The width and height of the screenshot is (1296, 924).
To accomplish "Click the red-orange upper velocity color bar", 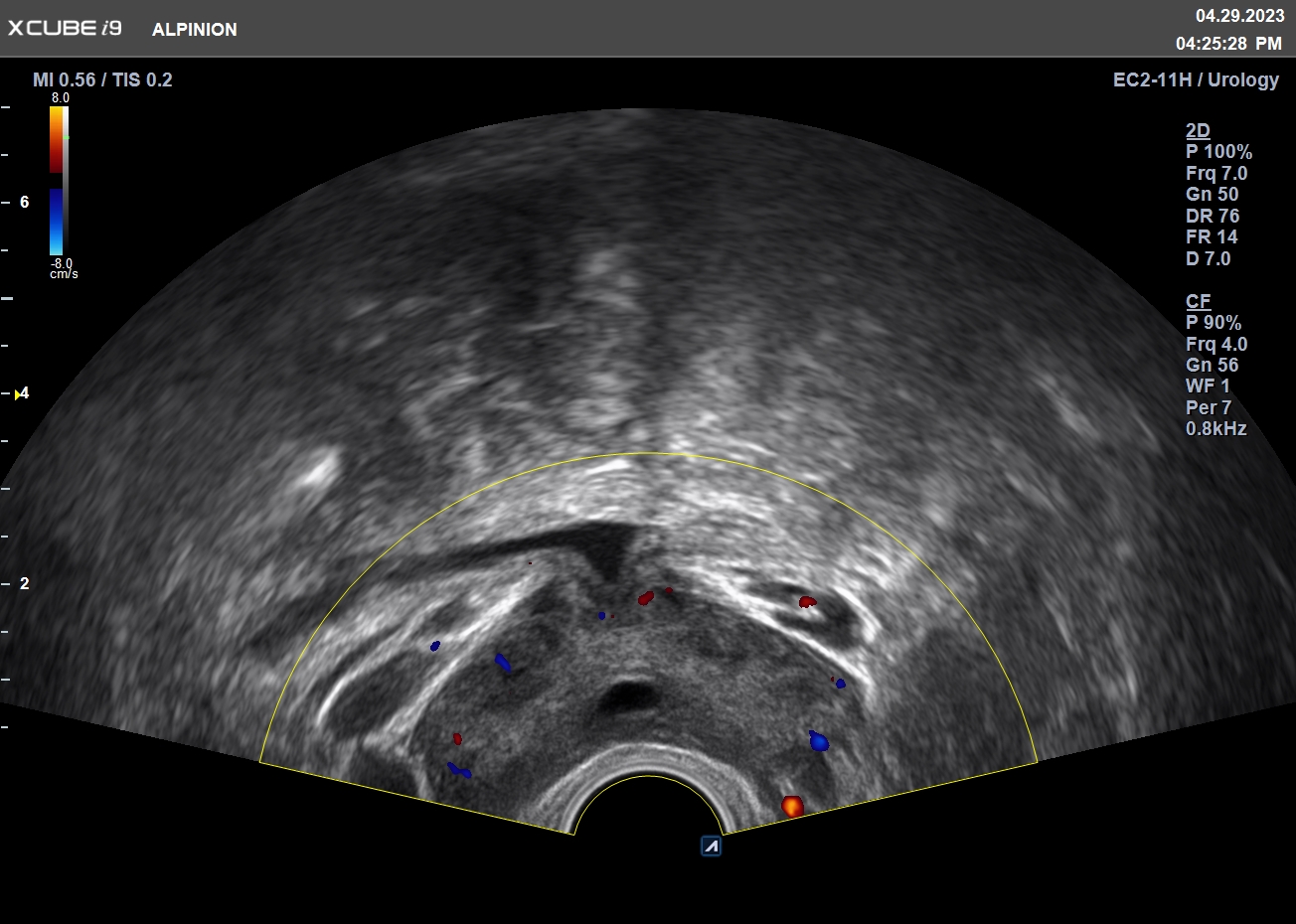I will [x=57, y=139].
